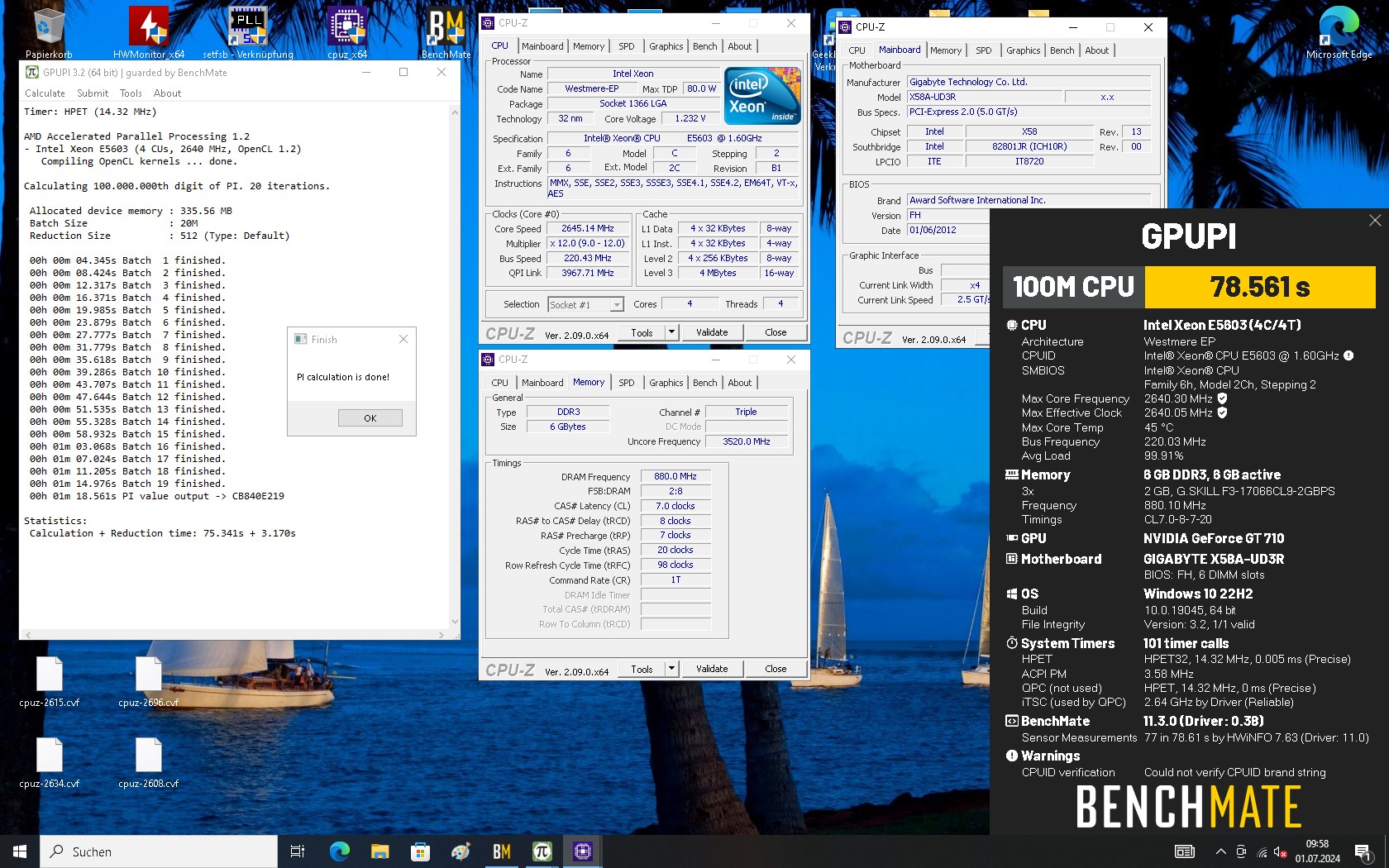Expand Tools dropdown arrow in CPU-Z Memory window
Image resolution: width=1389 pixels, height=868 pixels.
coord(671,669)
